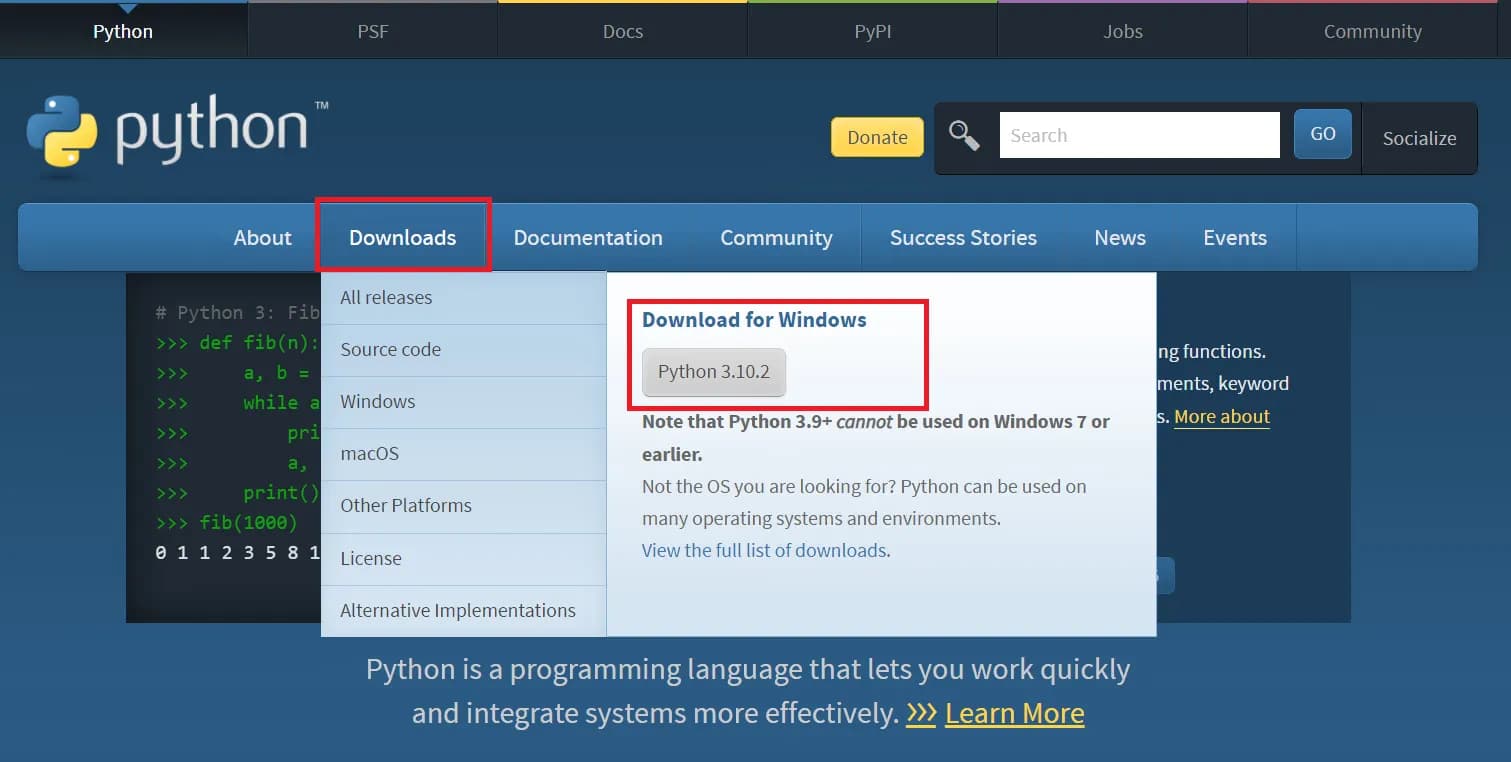
Task: Choose "Source code" in the Downloads dropdown
Action: (390, 349)
